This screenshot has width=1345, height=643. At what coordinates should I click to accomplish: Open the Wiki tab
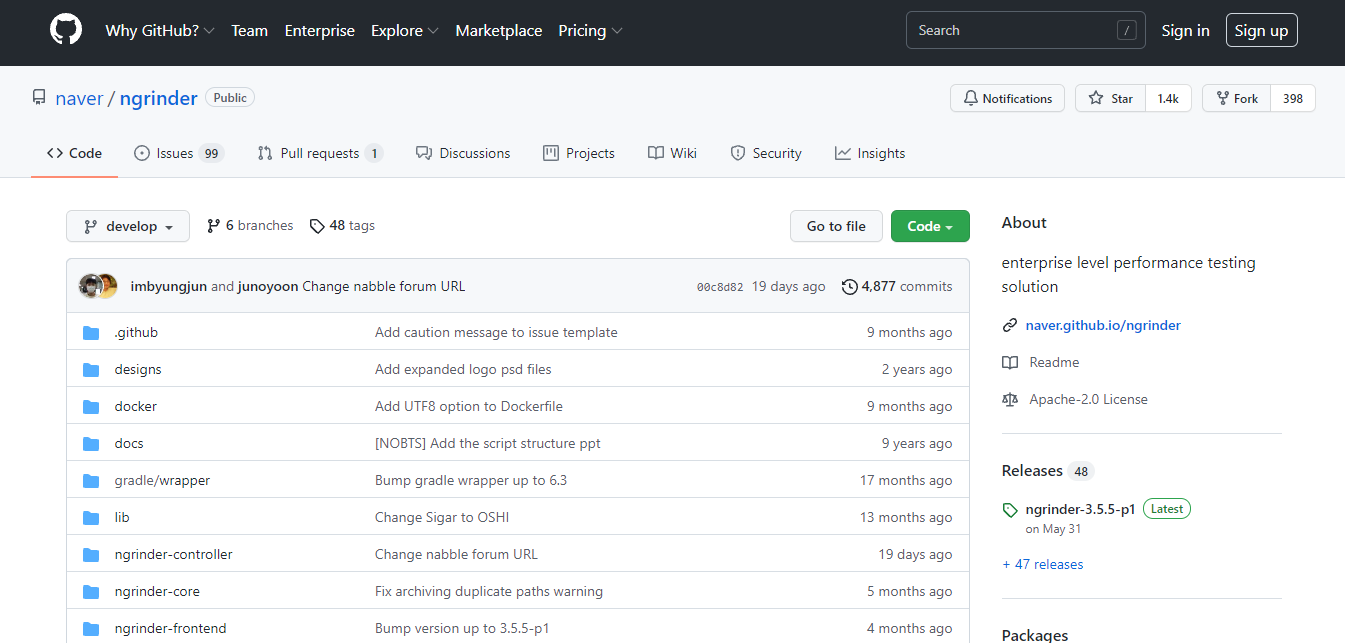click(x=672, y=153)
